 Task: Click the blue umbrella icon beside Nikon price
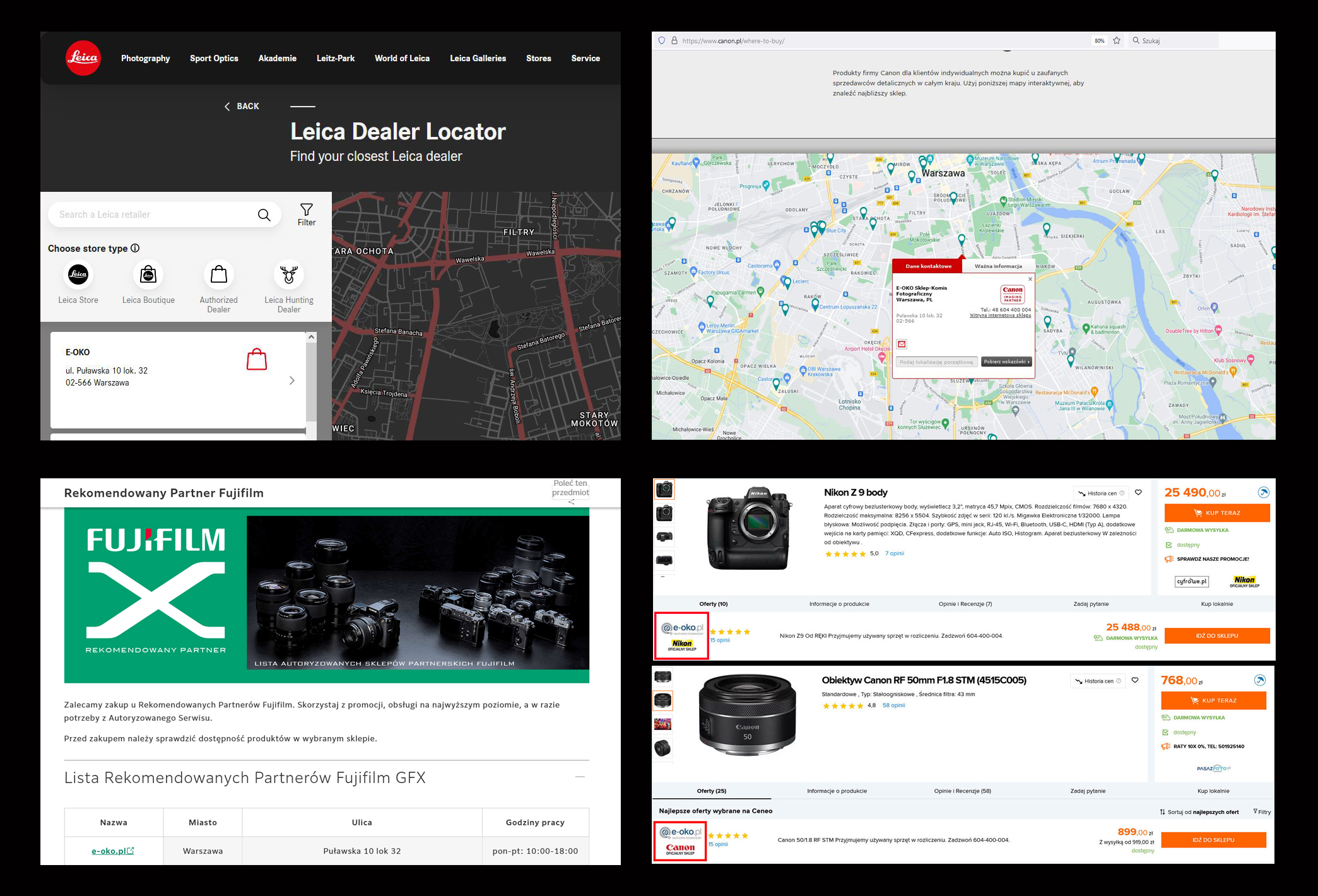click(x=1263, y=493)
